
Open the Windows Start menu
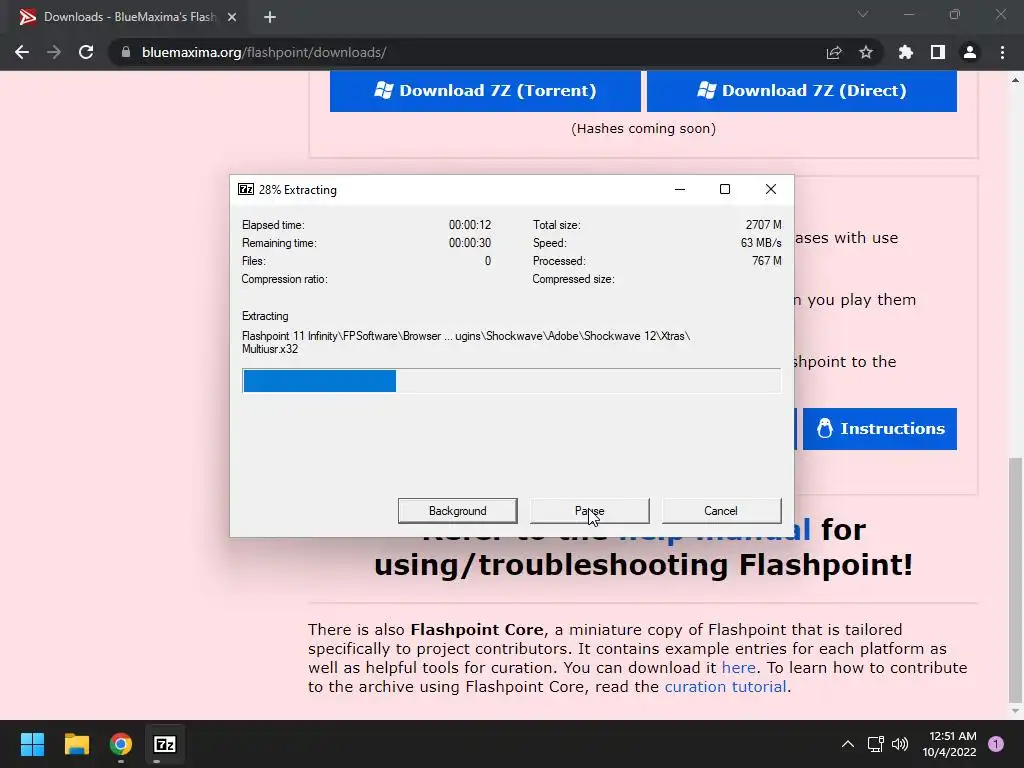[32, 744]
